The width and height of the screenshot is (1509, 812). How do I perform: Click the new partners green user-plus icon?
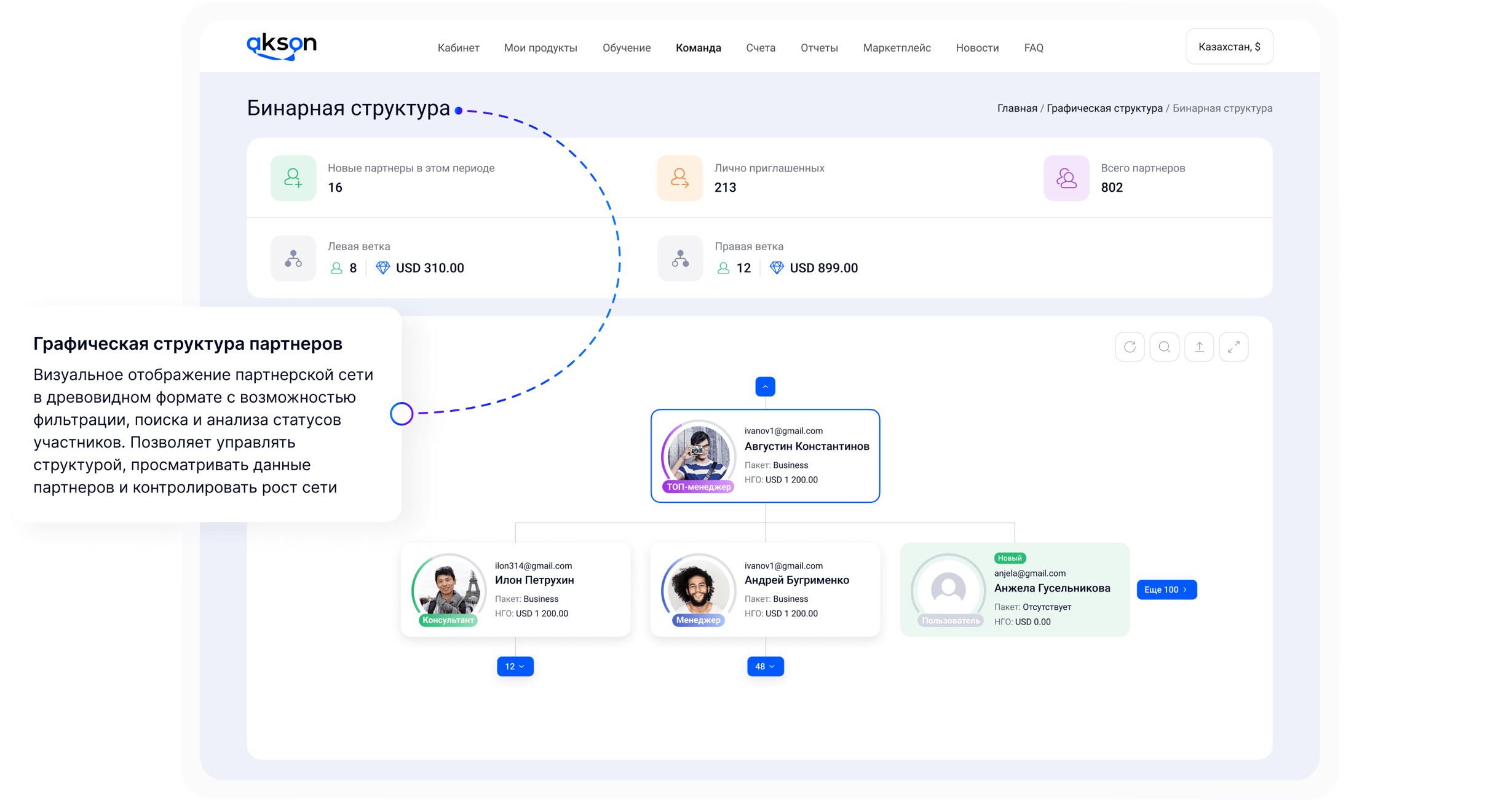coord(293,178)
